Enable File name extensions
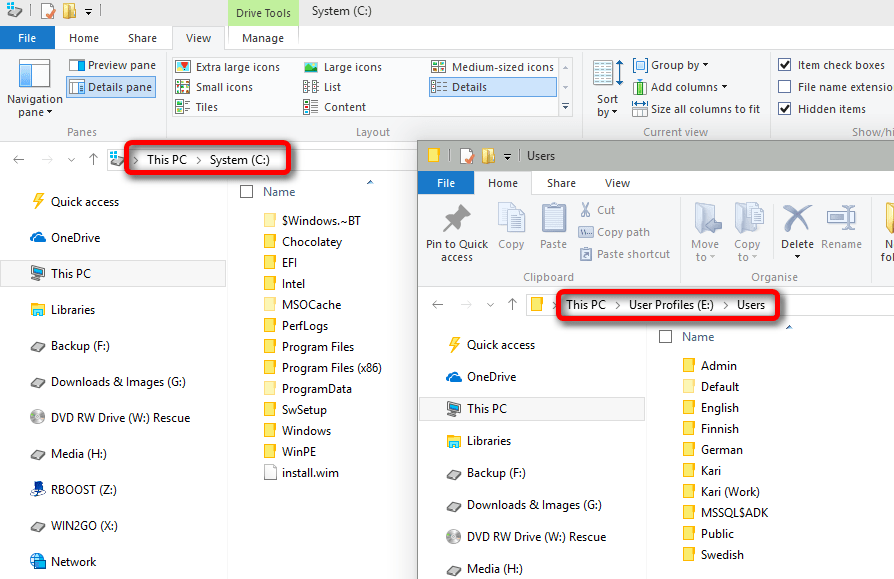Viewport: 894px width, 579px height. click(786, 86)
